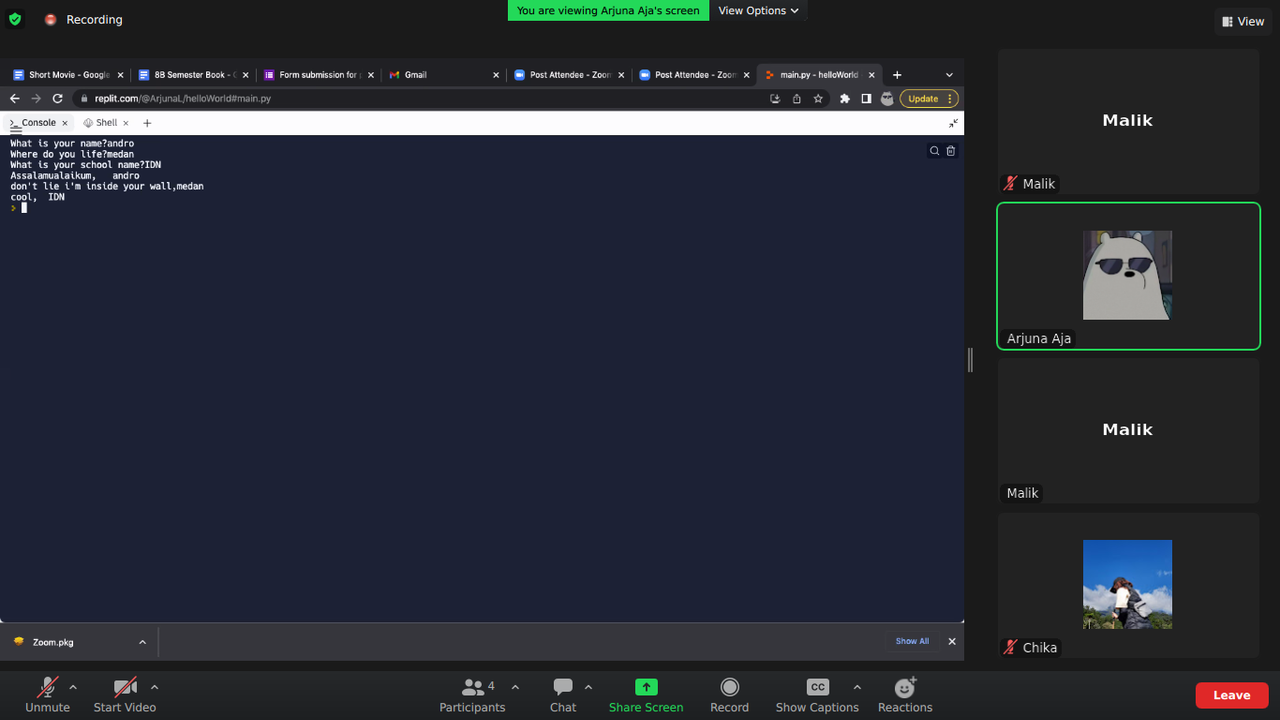Clear the Console output with trash icon
Screen dimensions: 1280x720
[x=950, y=150]
